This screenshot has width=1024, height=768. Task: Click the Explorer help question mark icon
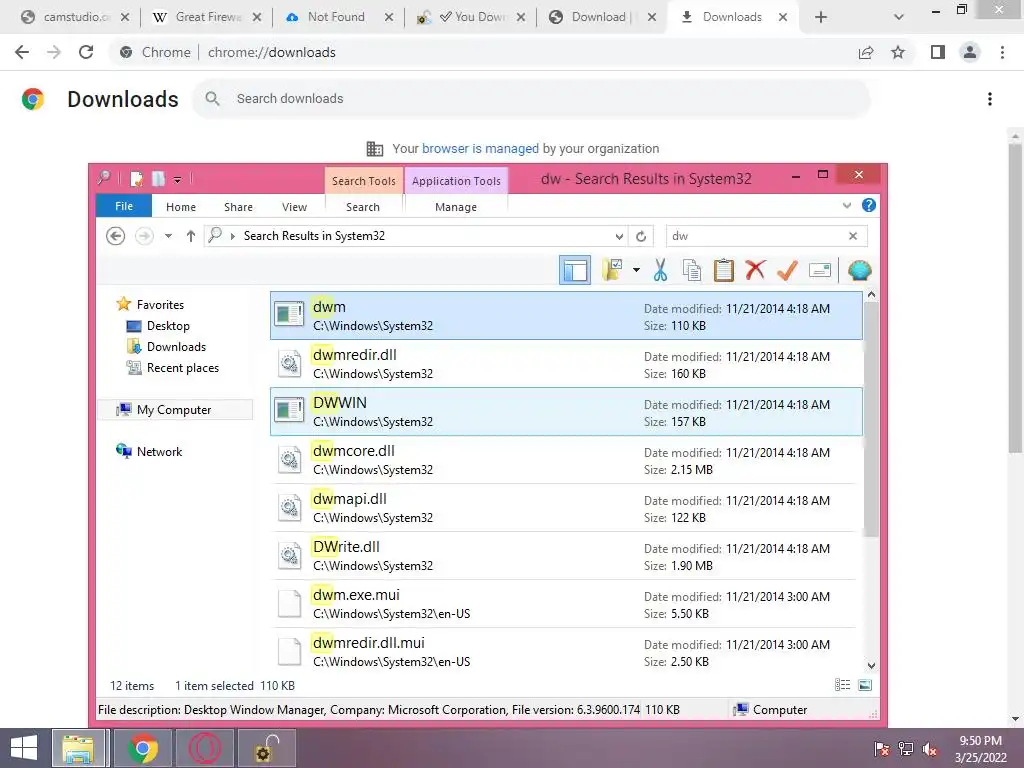tap(869, 205)
